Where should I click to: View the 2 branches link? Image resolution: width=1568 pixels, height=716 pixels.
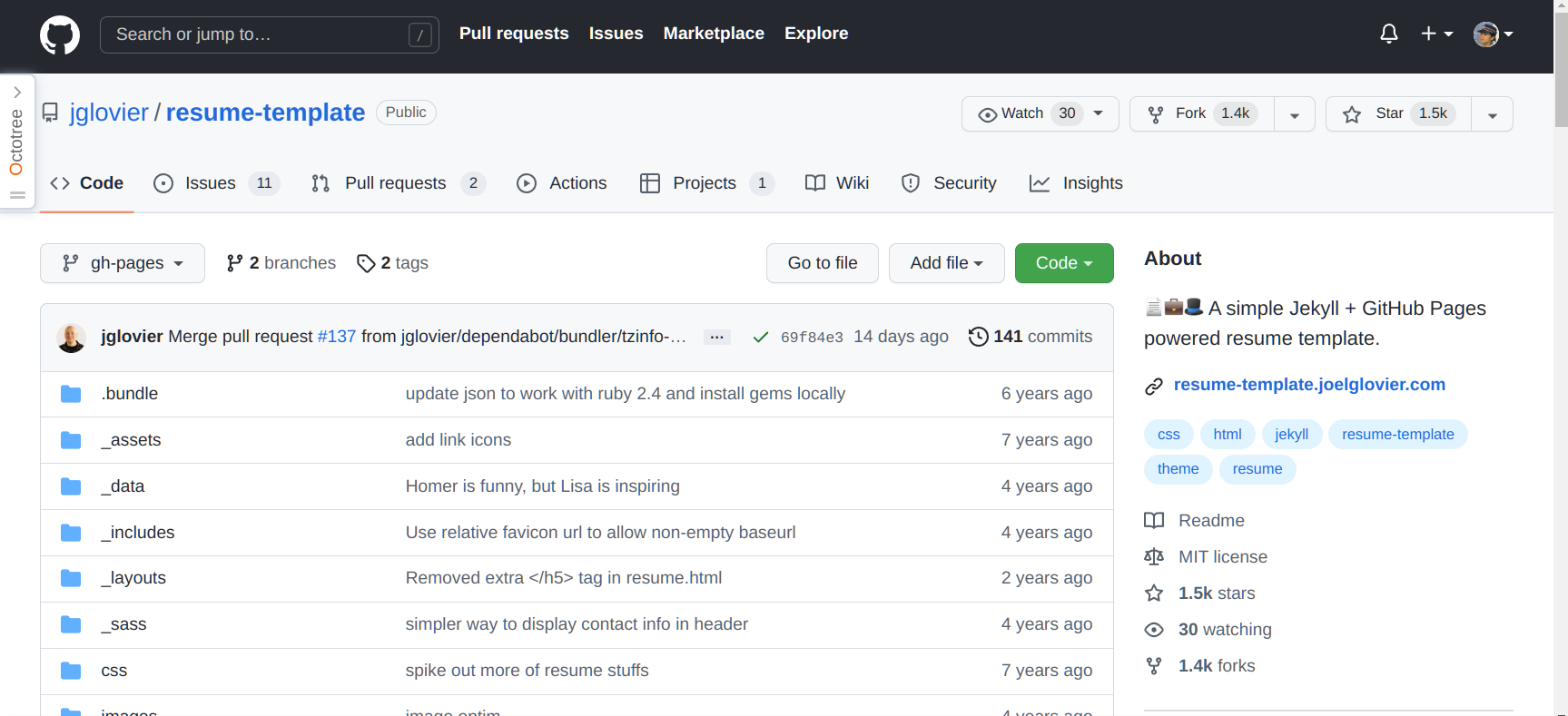pos(281,263)
